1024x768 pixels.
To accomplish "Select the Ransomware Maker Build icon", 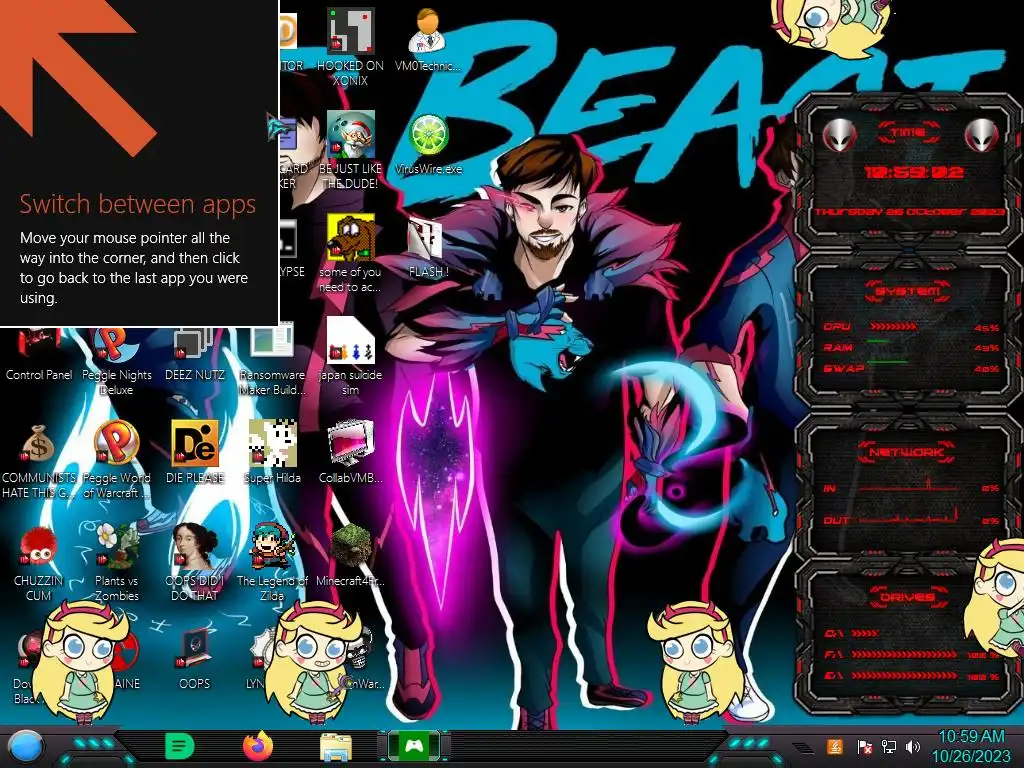I will click(x=272, y=361).
